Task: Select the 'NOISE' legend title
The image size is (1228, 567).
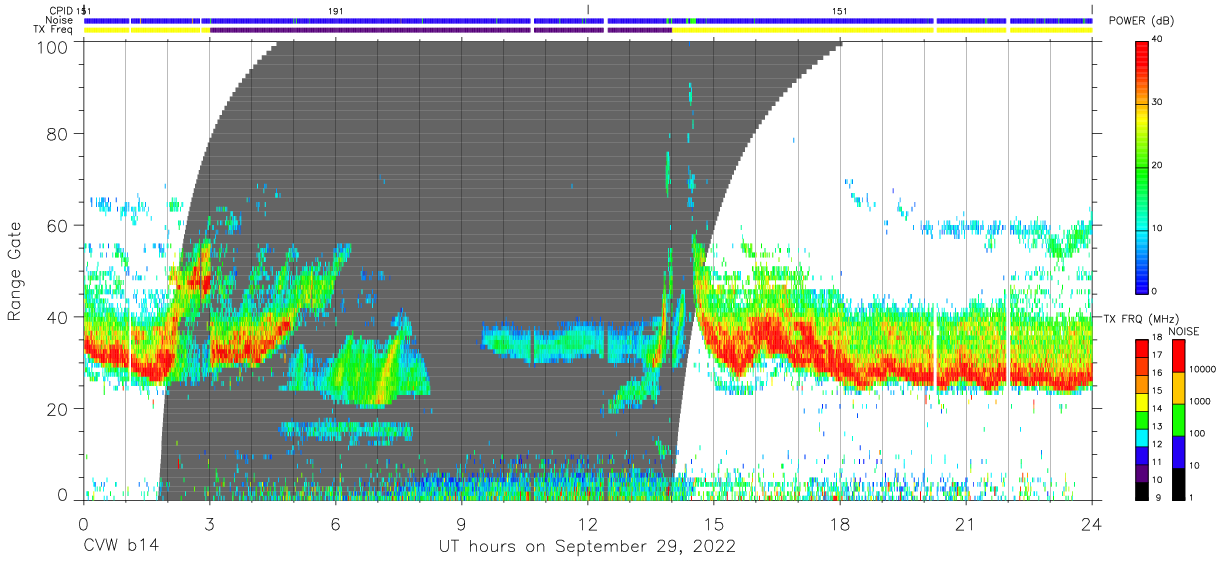Action: 1182,331
